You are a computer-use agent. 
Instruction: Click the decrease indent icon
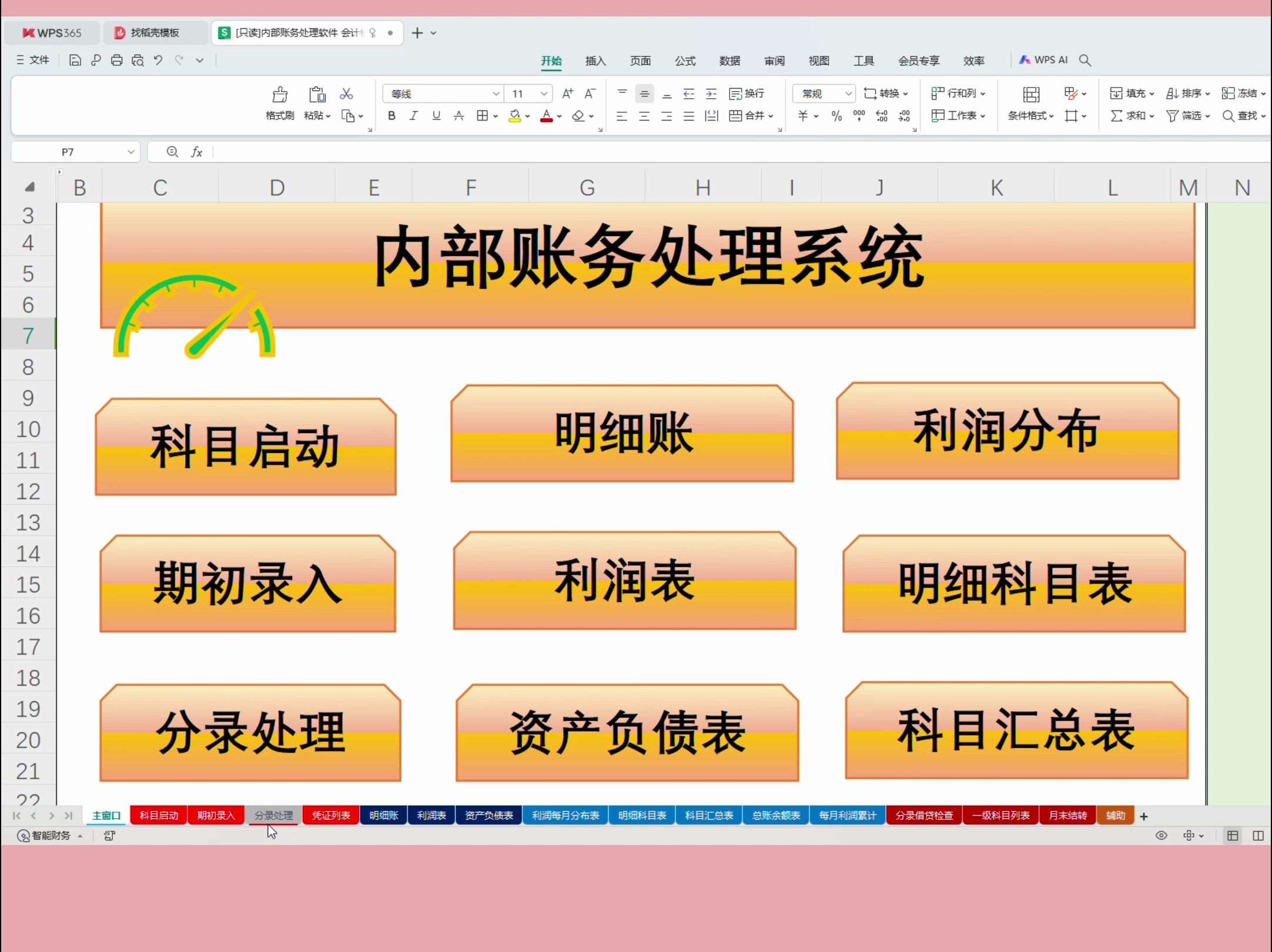pos(689,93)
